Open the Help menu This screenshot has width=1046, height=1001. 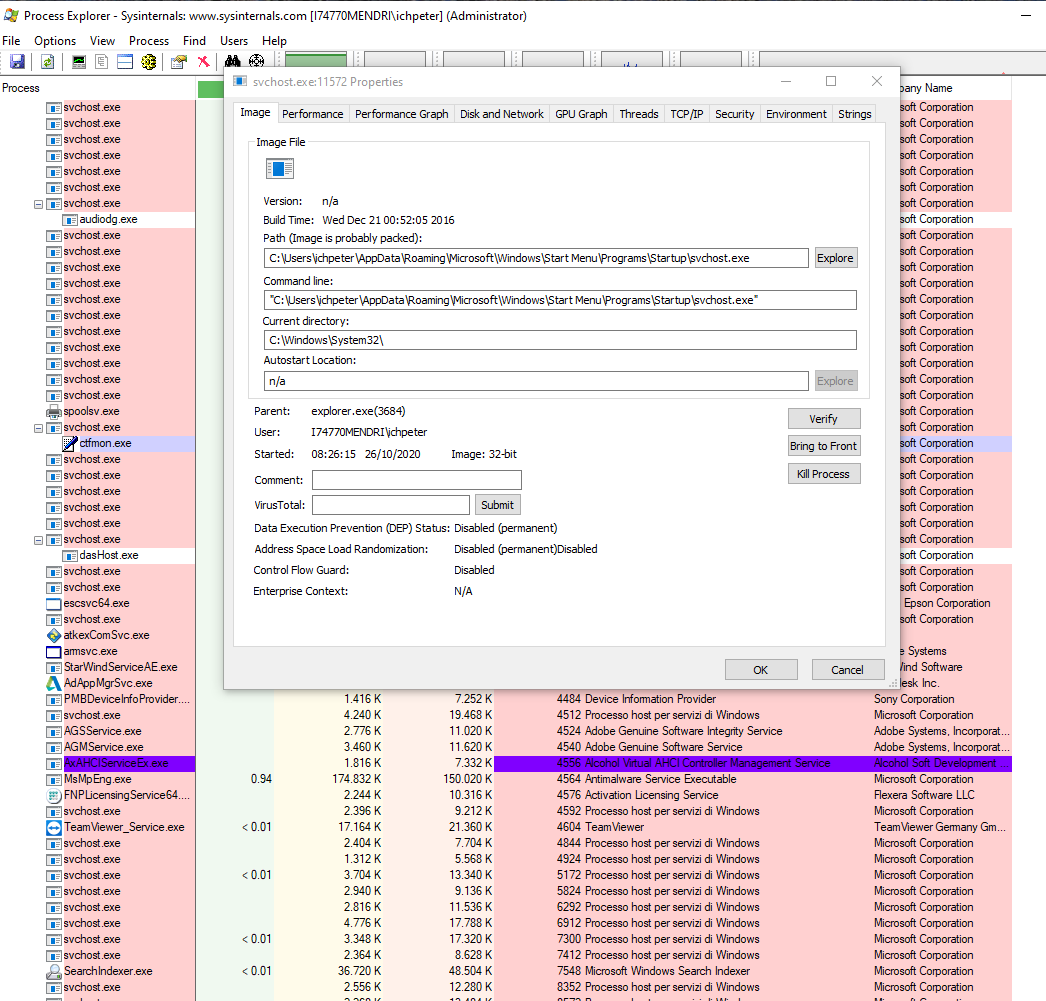(274, 41)
